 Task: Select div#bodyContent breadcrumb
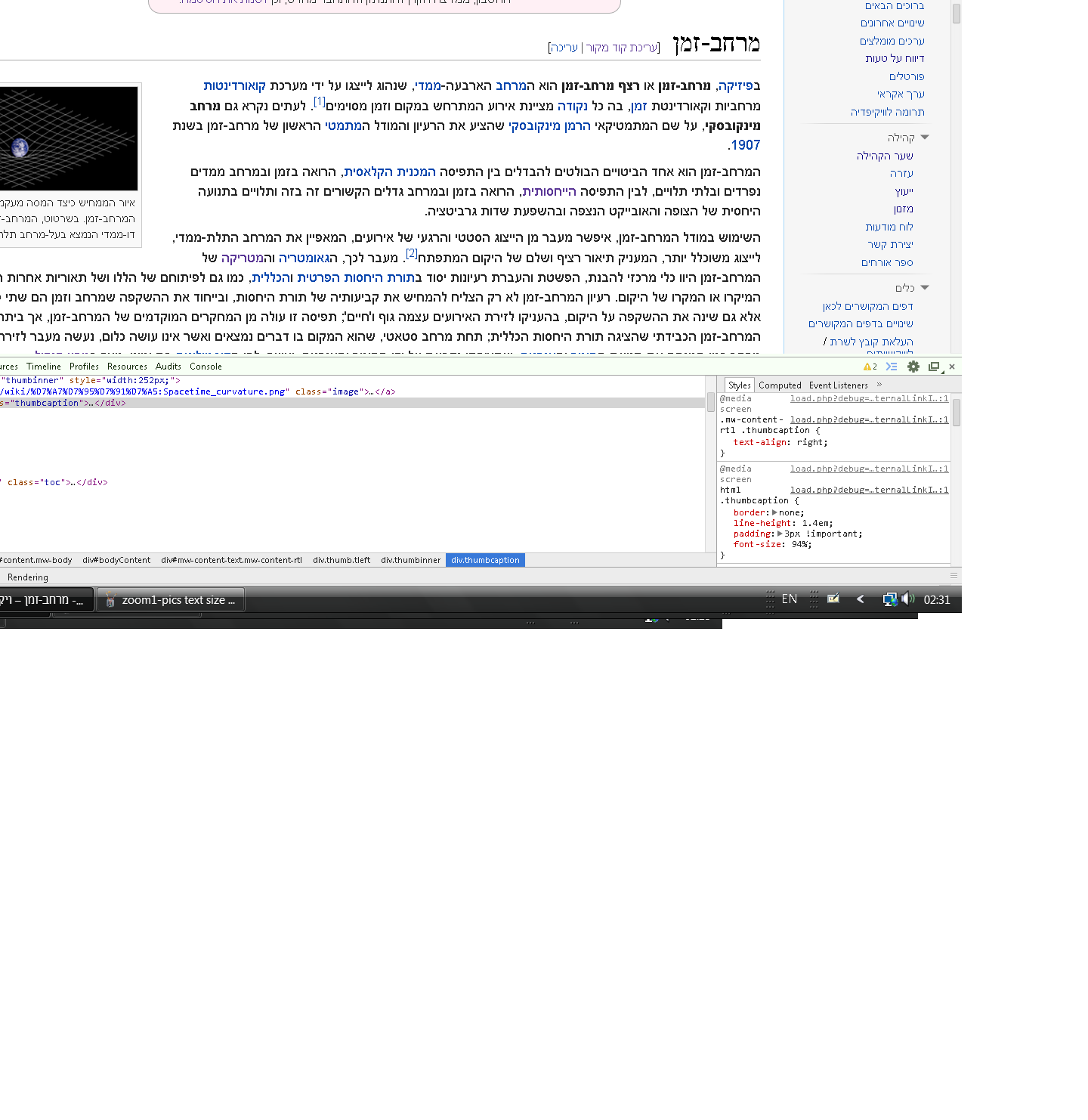116,560
